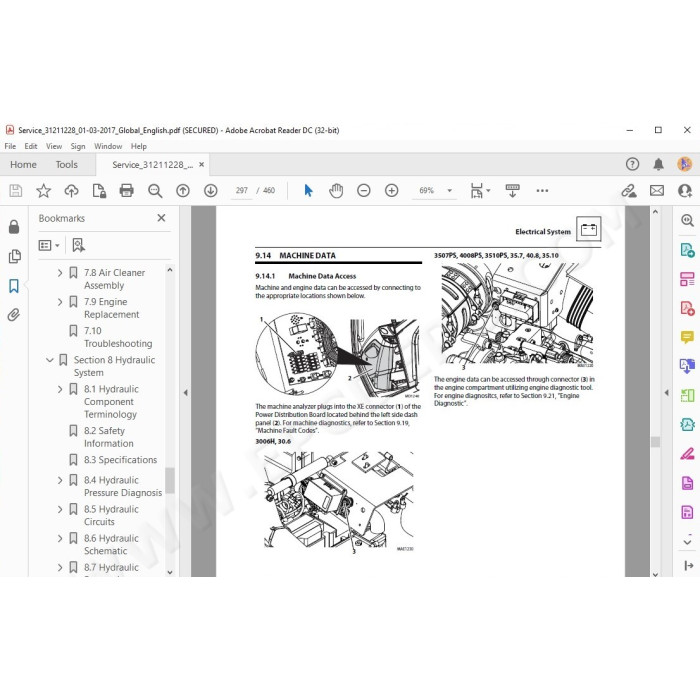Expand 8.1 Hydraulic Component Terminology
Viewport: 700px width, 700px height.
pyautogui.click(x=60, y=389)
